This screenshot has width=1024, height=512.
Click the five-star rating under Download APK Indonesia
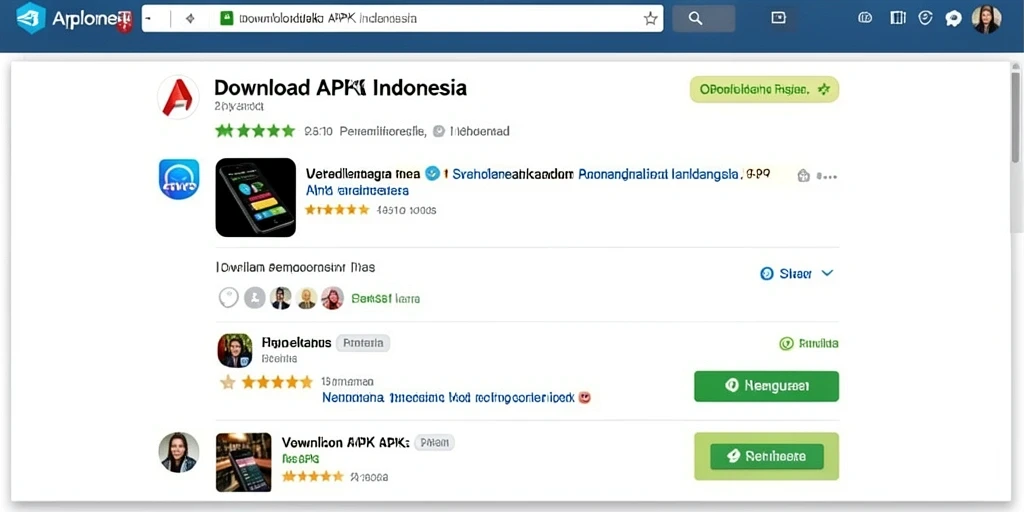coord(255,131)
